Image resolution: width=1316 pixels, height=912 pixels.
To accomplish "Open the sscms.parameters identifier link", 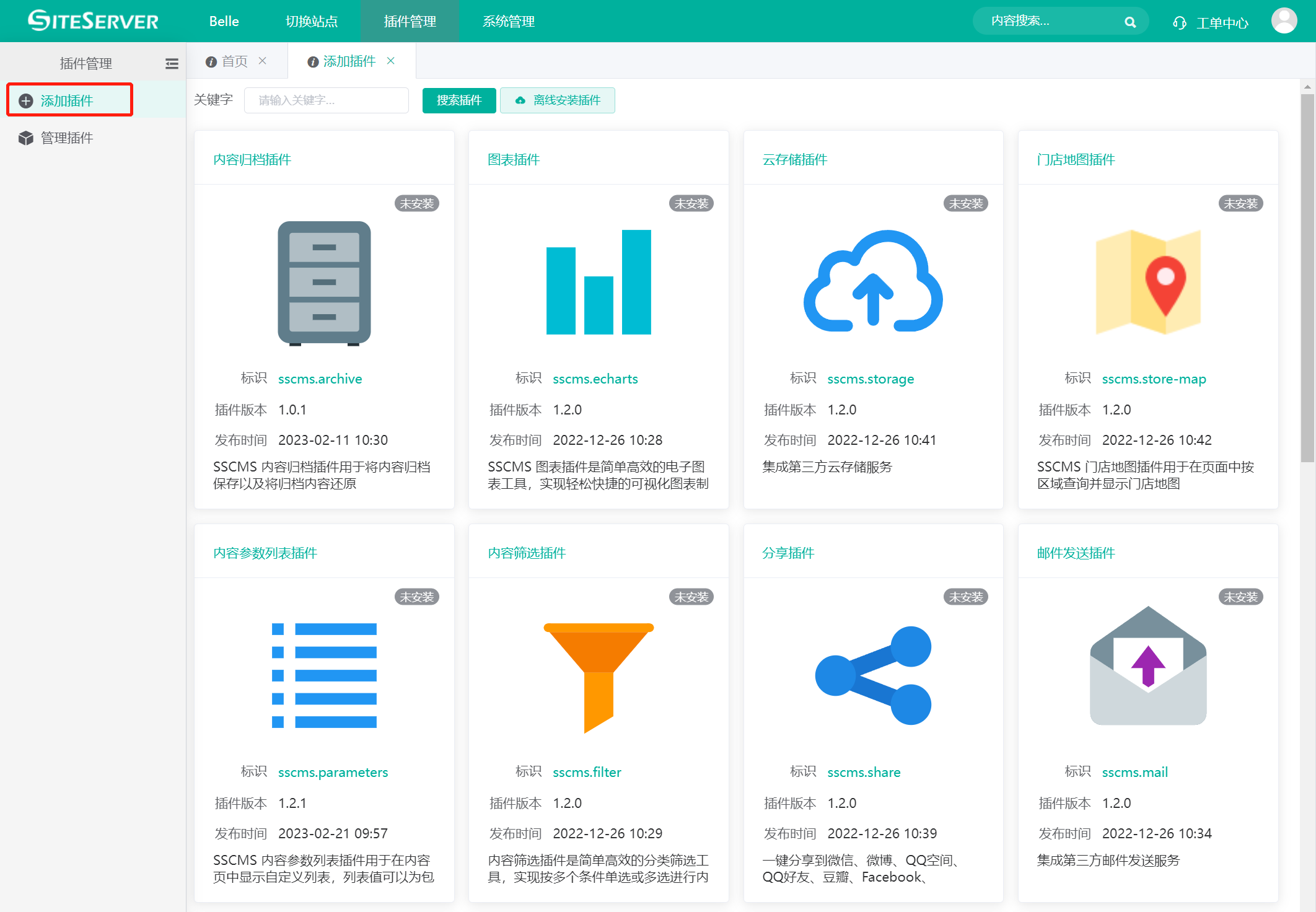I will tap(333, 772).
